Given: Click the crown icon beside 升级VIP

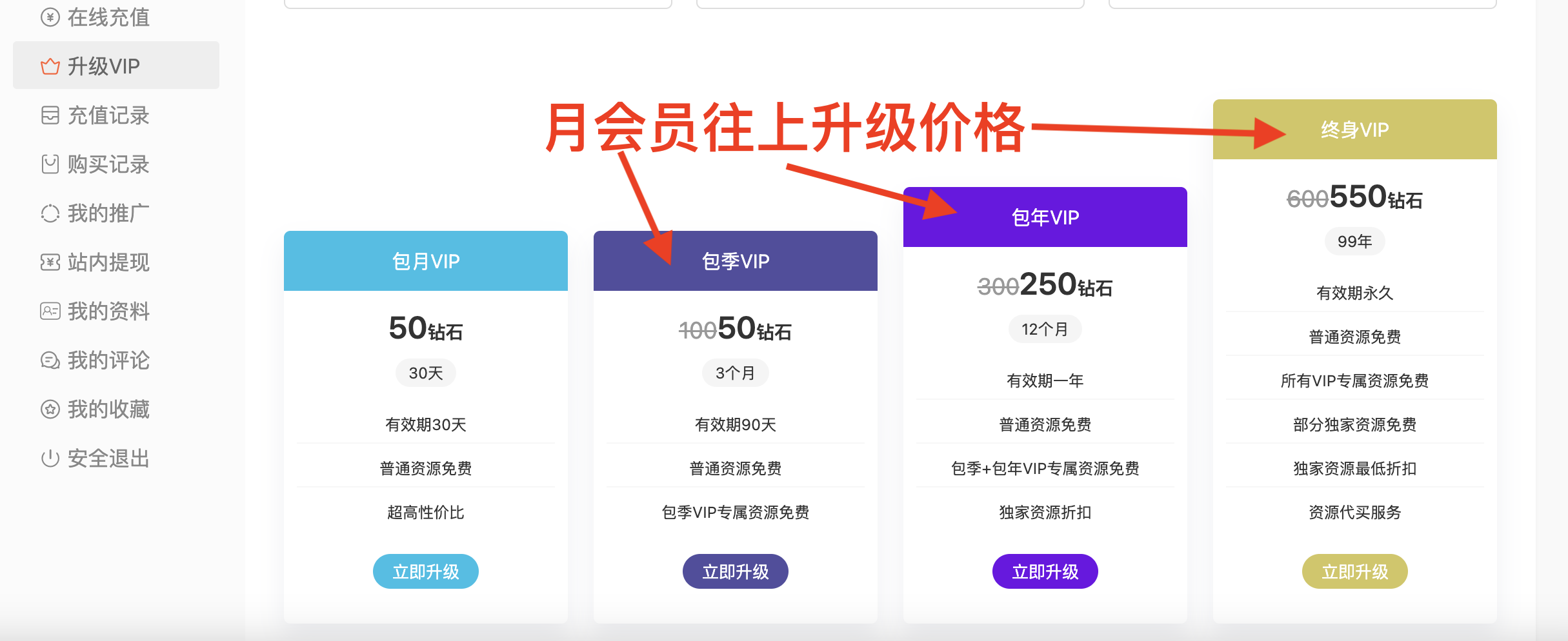Looking at the screenshot, I should (x=50, y=66).
